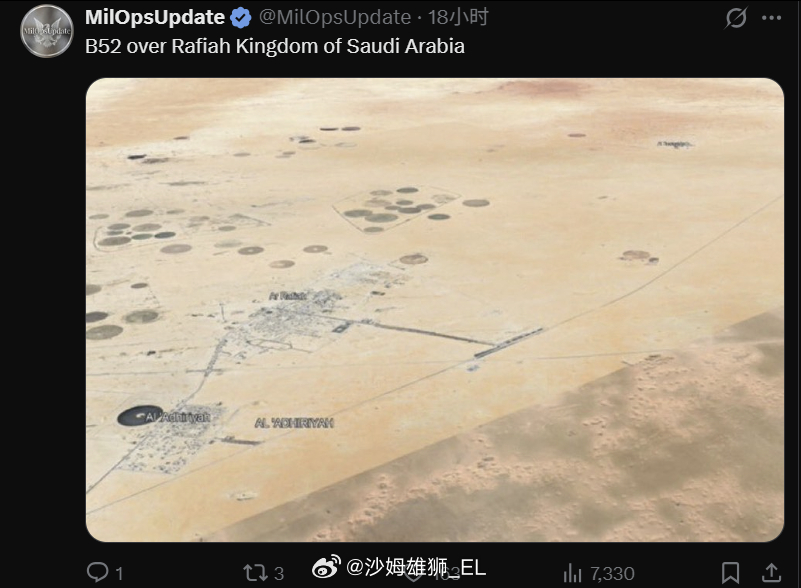Viewport: 801px width, 588px height.
Task: Click the reply count showing 1
Action: (119, 574)
